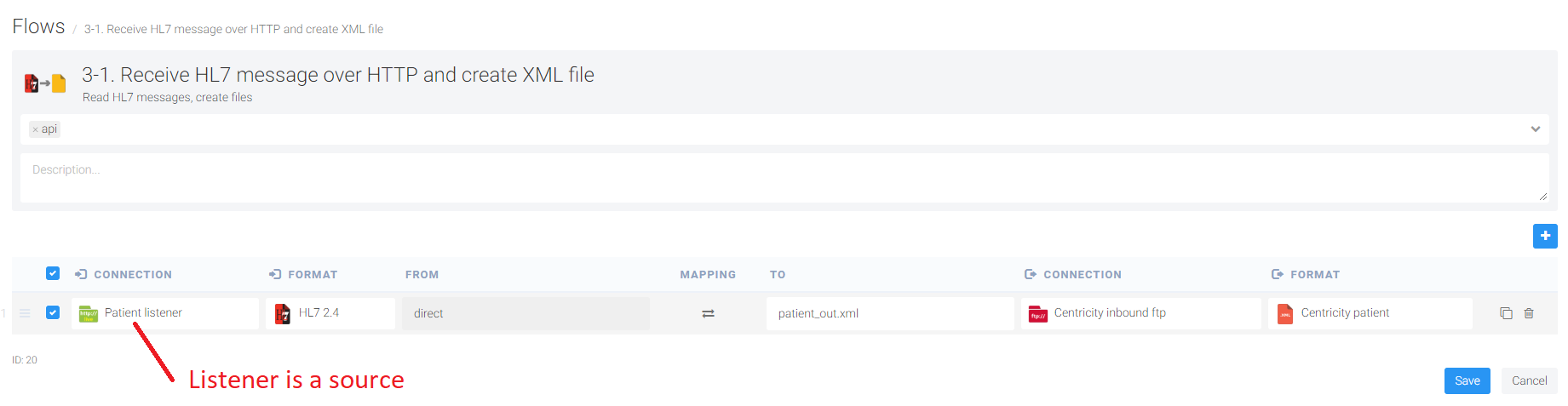Click the blue plus add-transformation button
This screenshot has height=406, width=1568.
coord(1544,236)
